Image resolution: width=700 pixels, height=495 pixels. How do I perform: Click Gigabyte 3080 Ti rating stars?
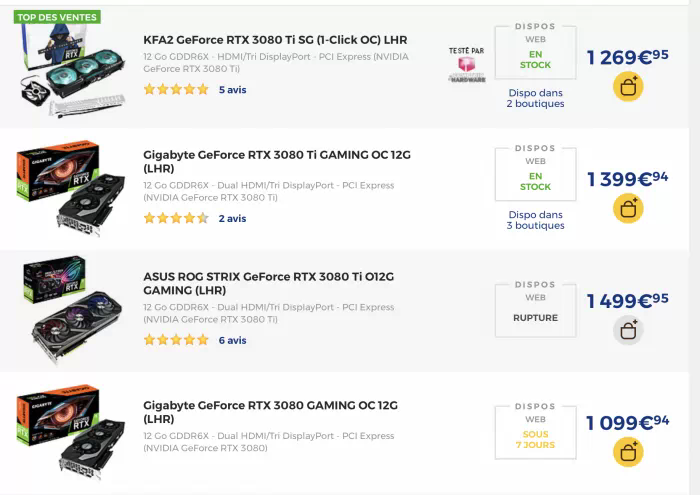pos(176,218)
